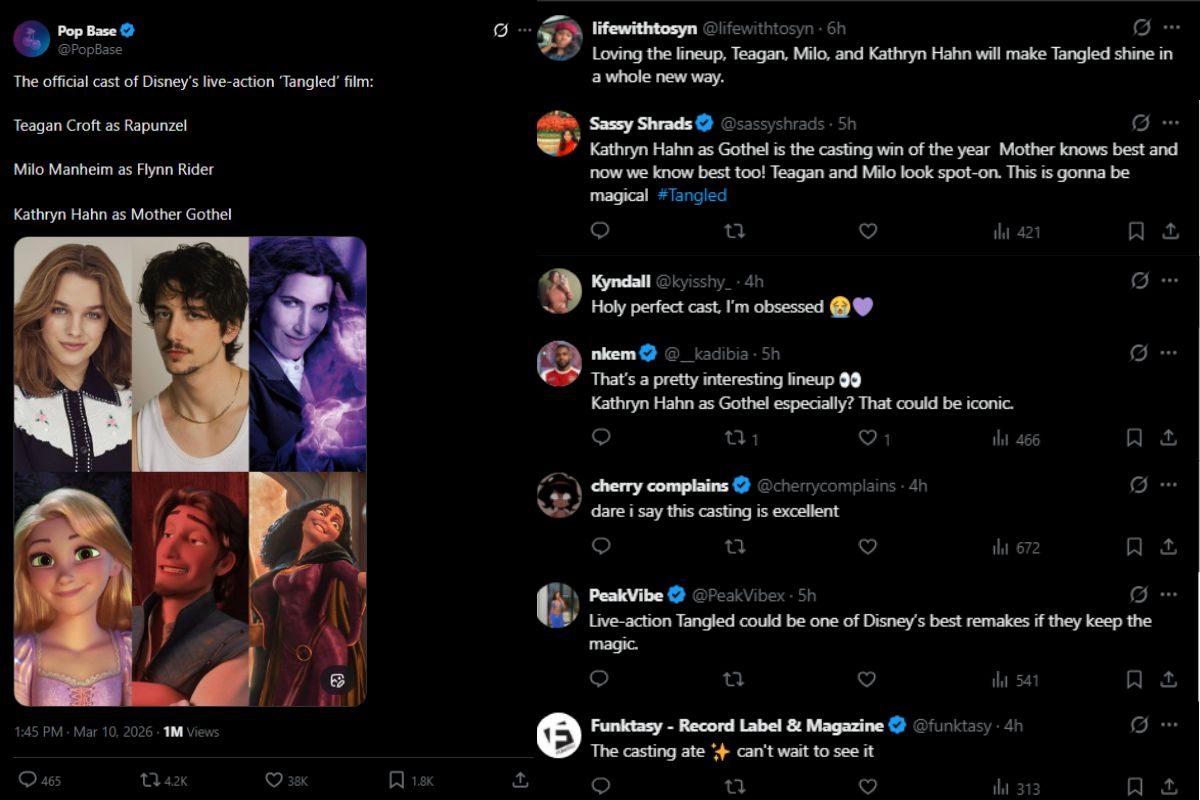Reply to the Pop Base main post
The image size is (1200, 800).
(x=28, y=780)
